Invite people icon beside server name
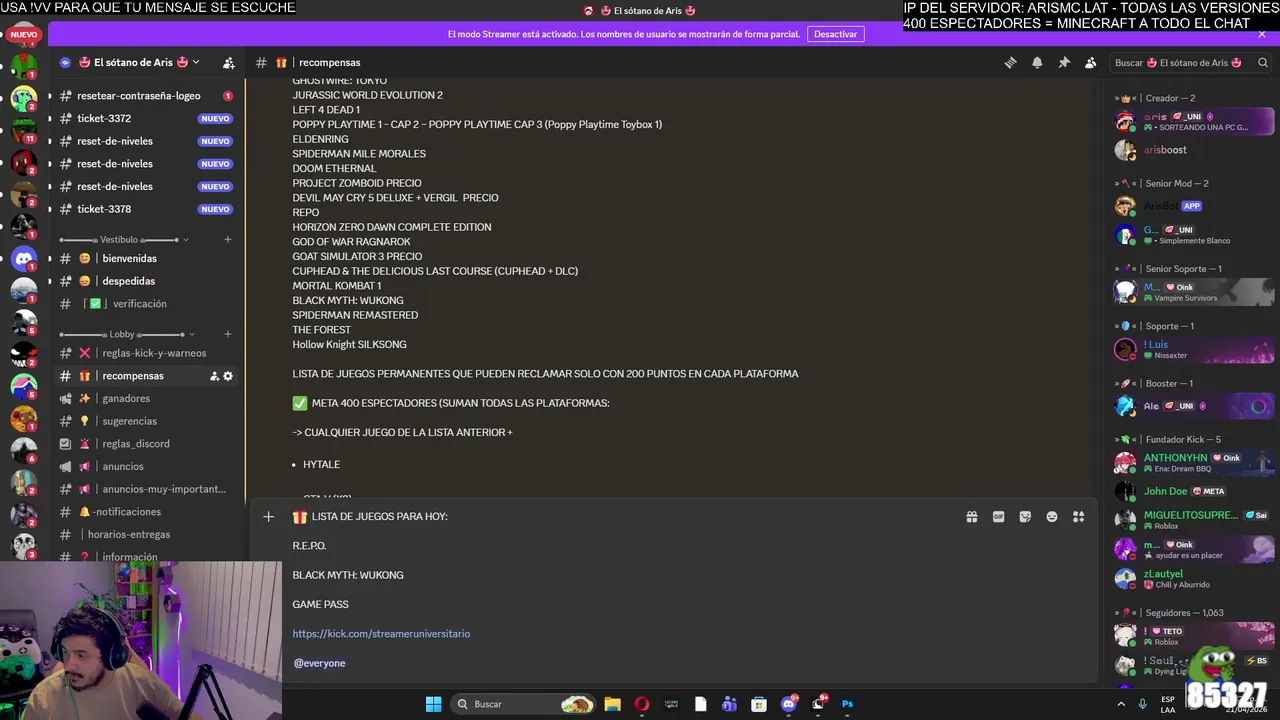The width and height of the screenshot is (1280, 720). pos(229,62)
